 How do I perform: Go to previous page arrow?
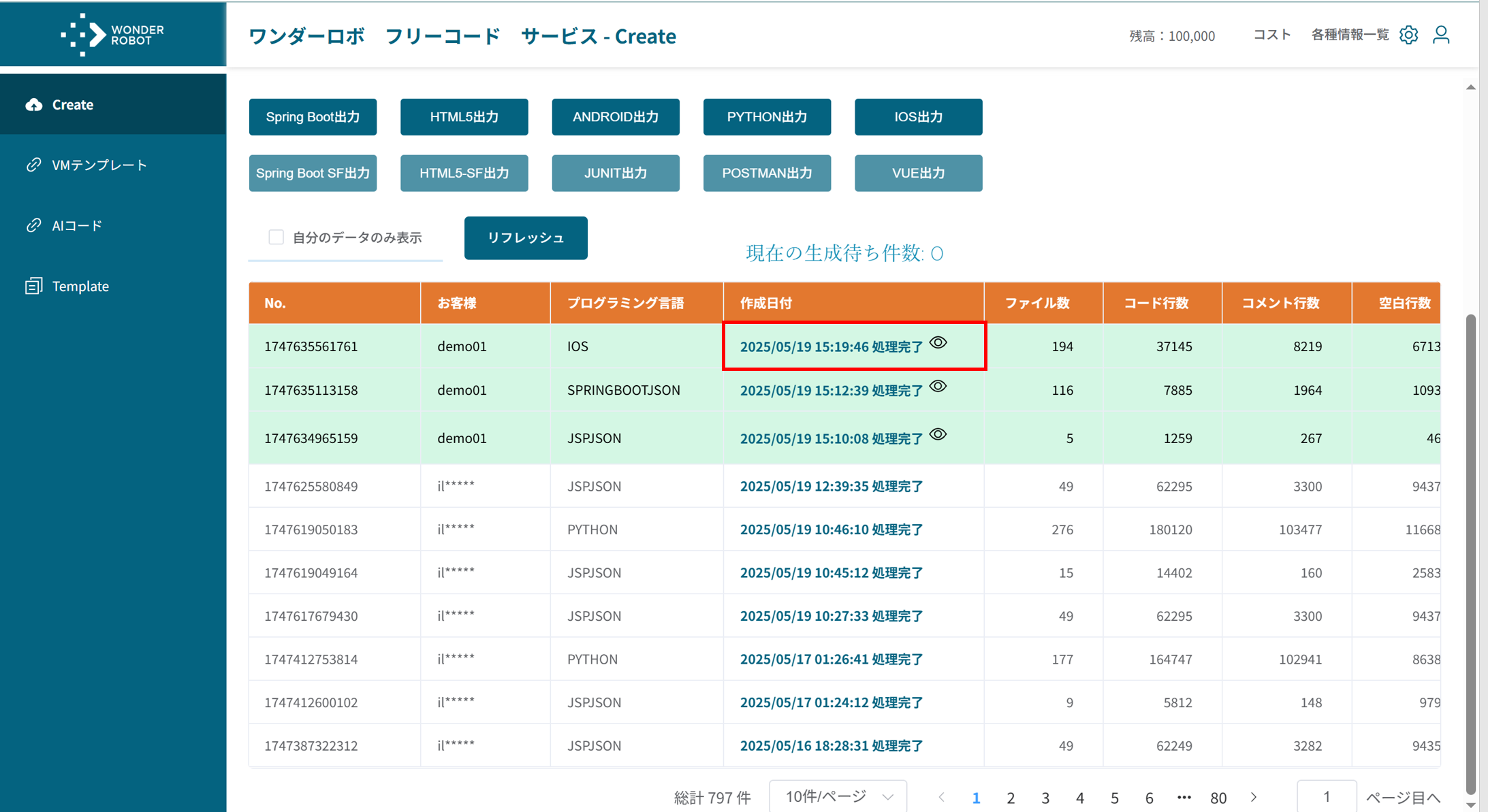(x=942, y=797)
